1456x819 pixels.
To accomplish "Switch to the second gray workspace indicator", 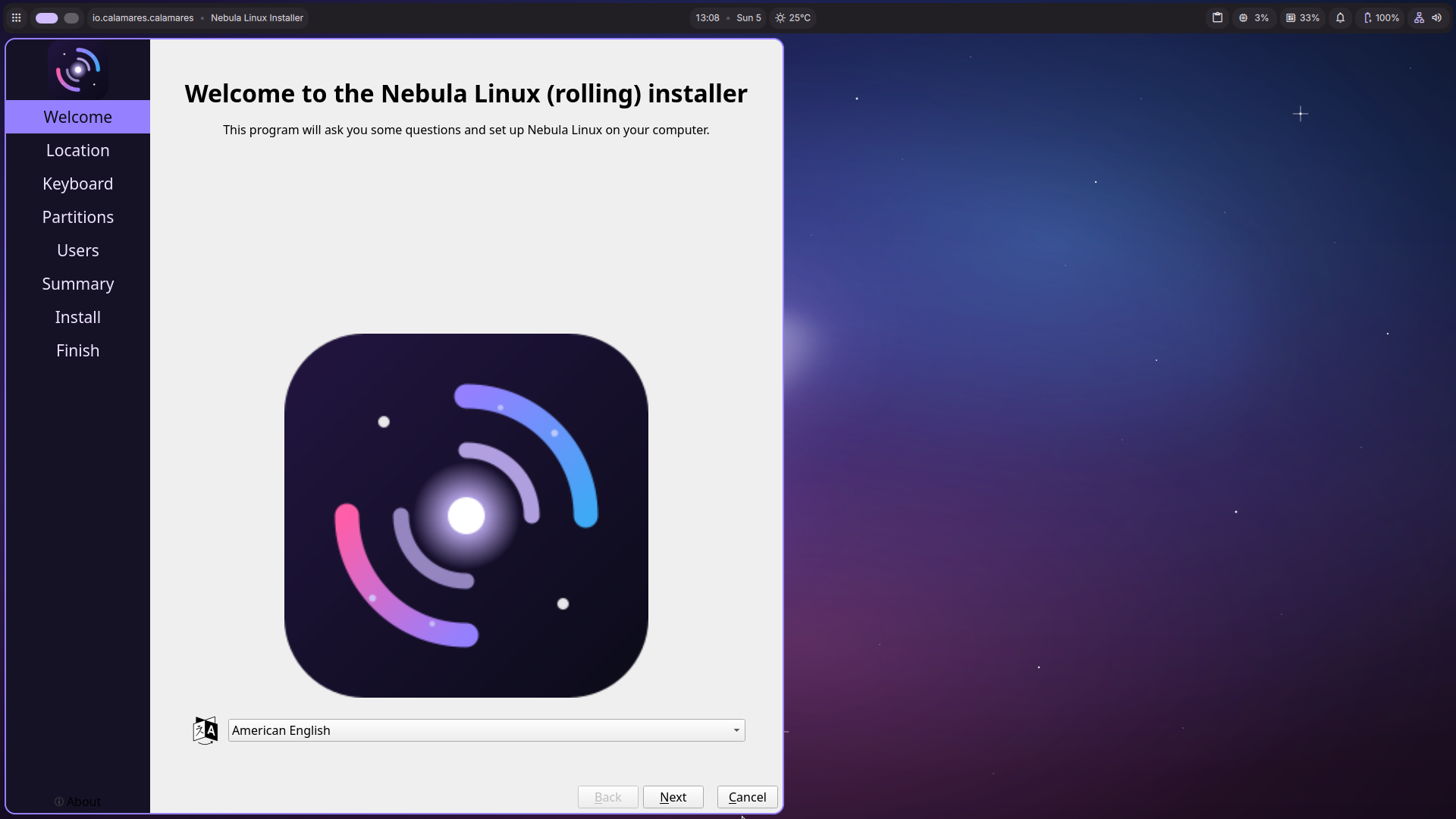I will tap(71, 17).
